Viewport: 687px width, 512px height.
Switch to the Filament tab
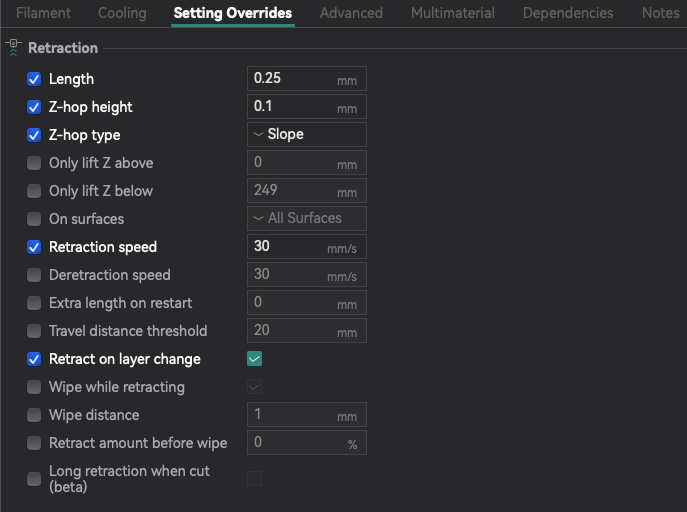(x=43, y=13)
